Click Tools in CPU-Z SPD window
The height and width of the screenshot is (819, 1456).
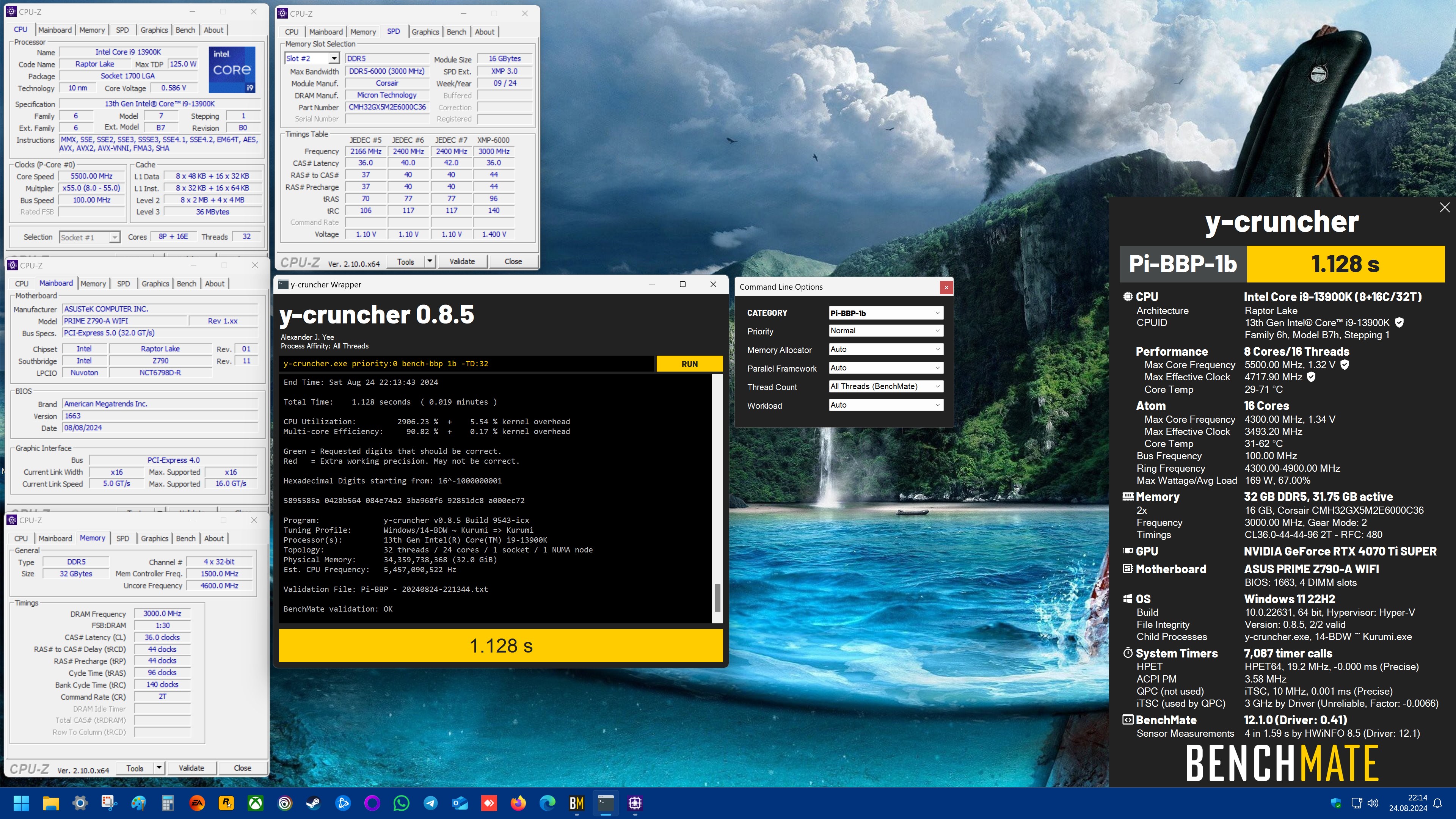(405, 261)
